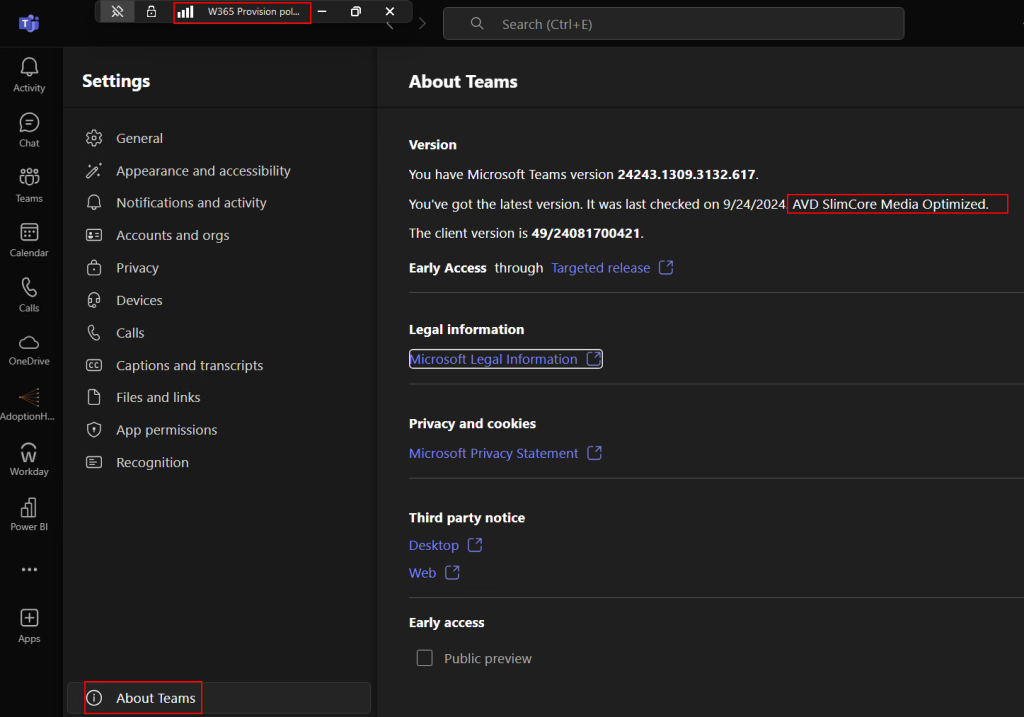The width and height of the screenshot is (1024, 717).
Task: Open Accounts and orgs settings
Action: 172,236
